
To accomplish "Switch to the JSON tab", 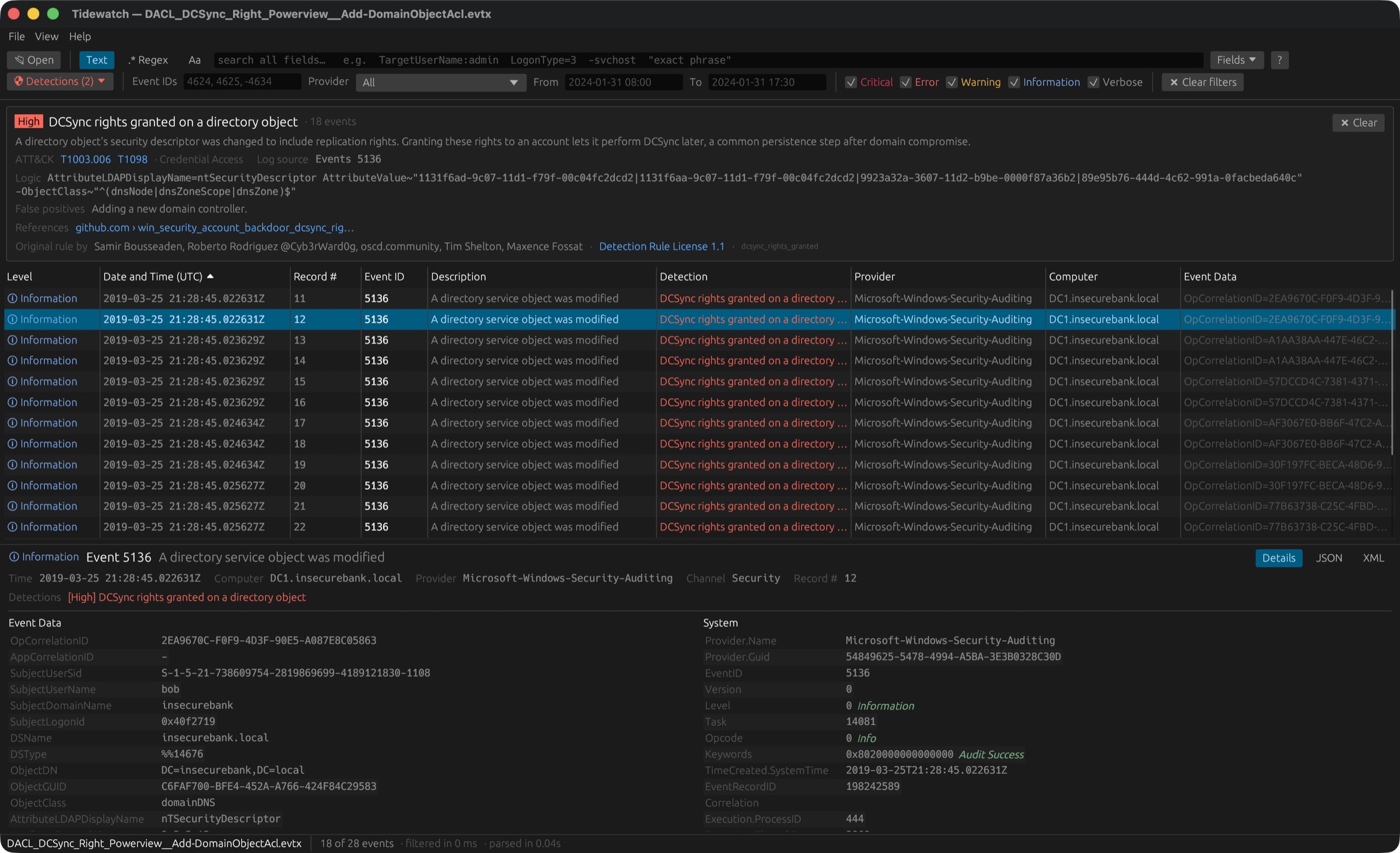I will point(1329,558).
